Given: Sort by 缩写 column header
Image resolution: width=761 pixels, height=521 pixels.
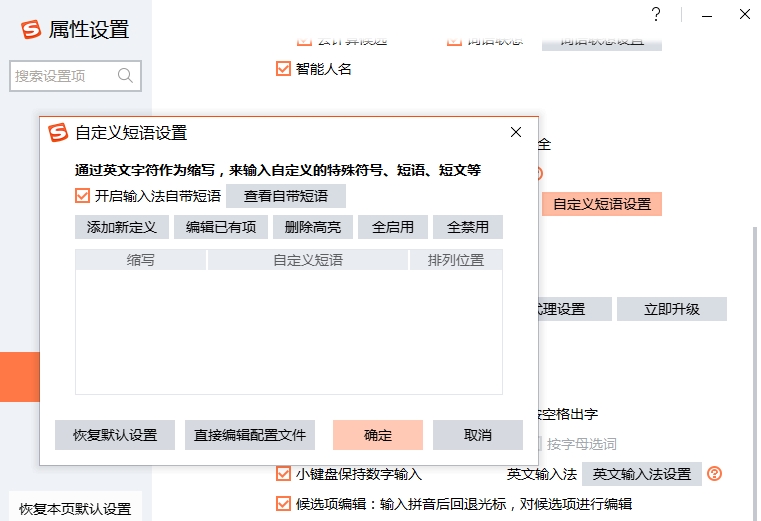Looking at the screenshot, I should click(x=141, y=260).
